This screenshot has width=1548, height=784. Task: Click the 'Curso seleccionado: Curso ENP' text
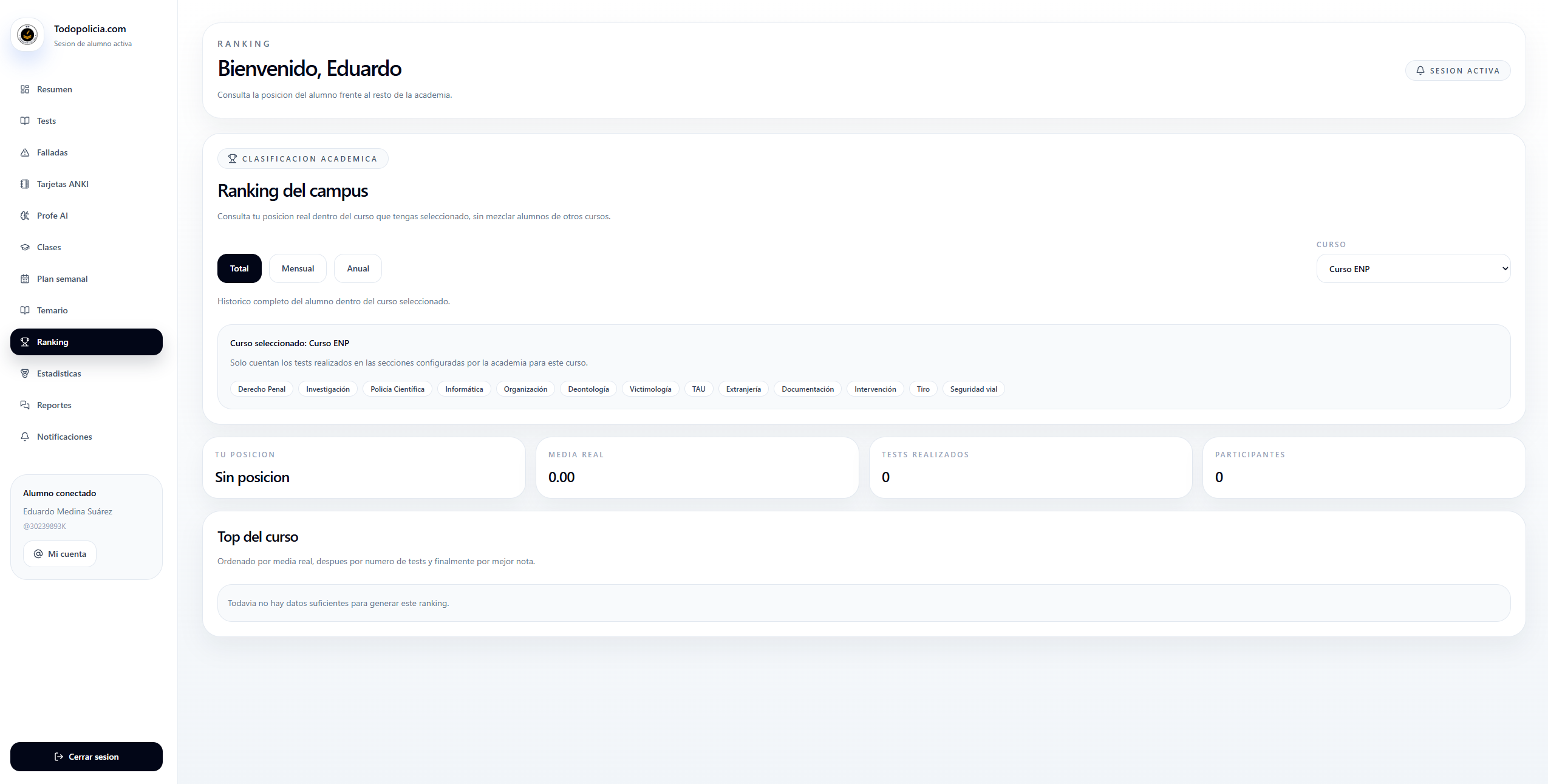(290, 343)
